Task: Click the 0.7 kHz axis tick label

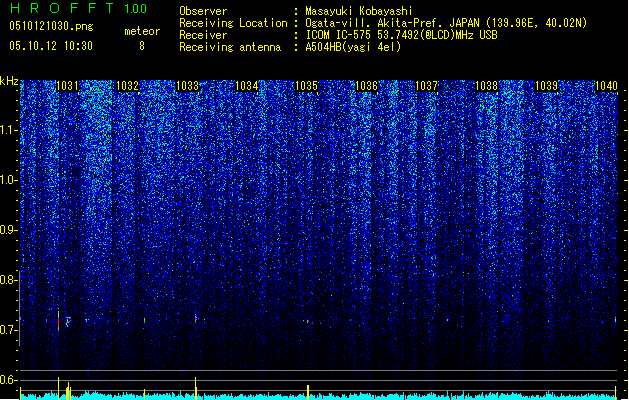Action: [8, 330]
